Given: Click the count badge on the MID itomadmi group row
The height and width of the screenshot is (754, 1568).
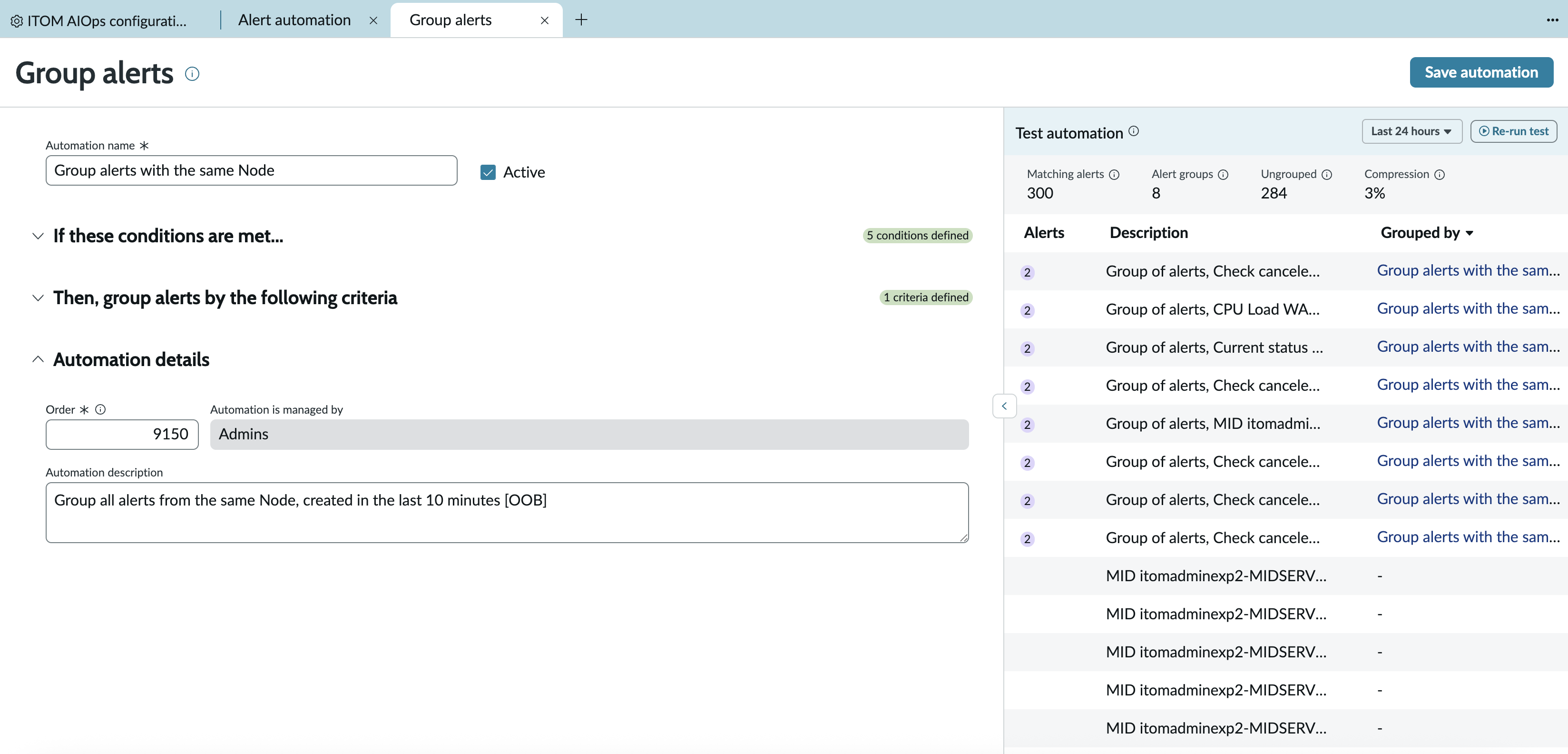Looking at the screenshot, I should [x=1028, y=425].
